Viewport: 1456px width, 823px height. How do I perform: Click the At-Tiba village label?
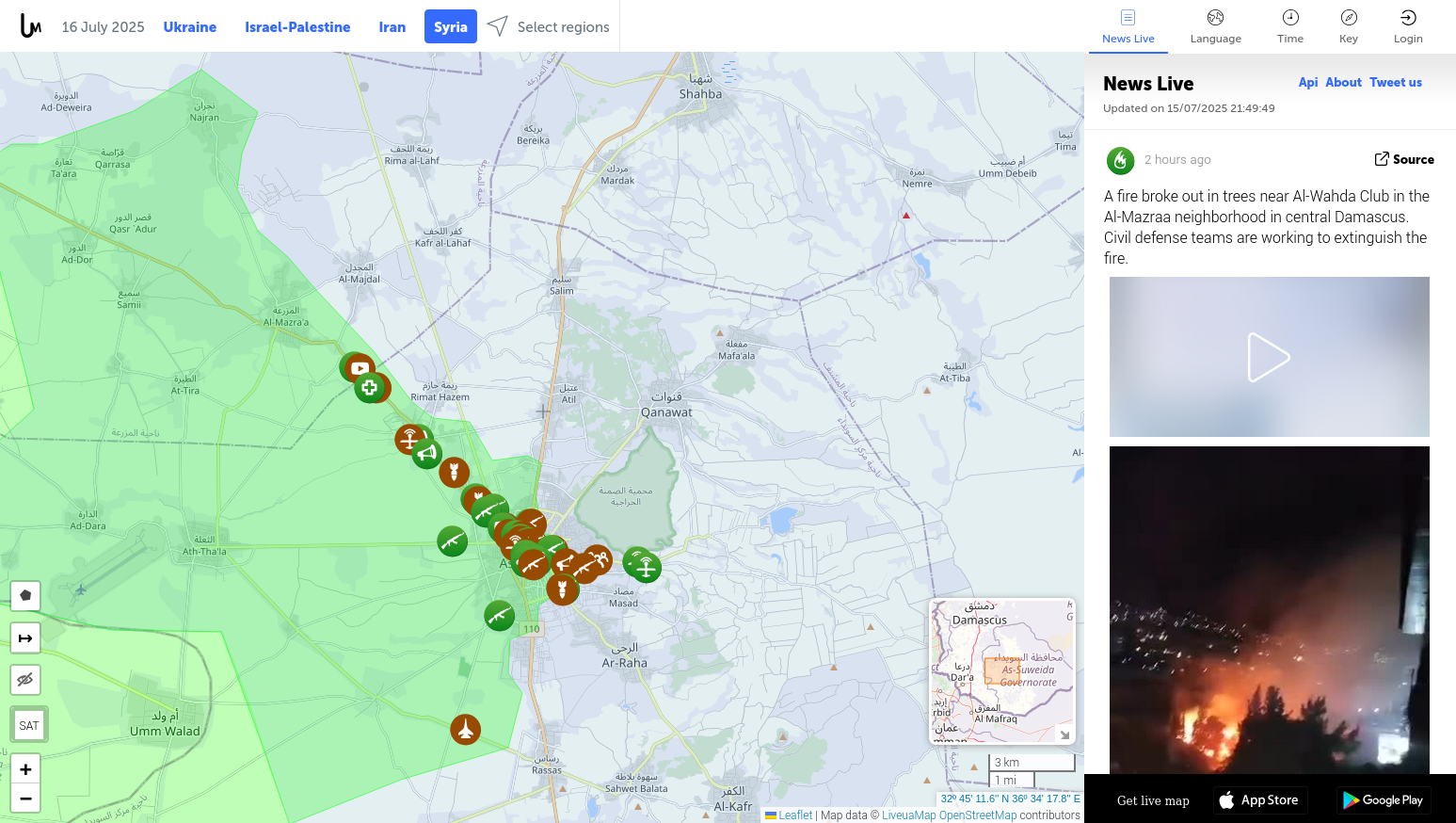[x=954, y=373]
